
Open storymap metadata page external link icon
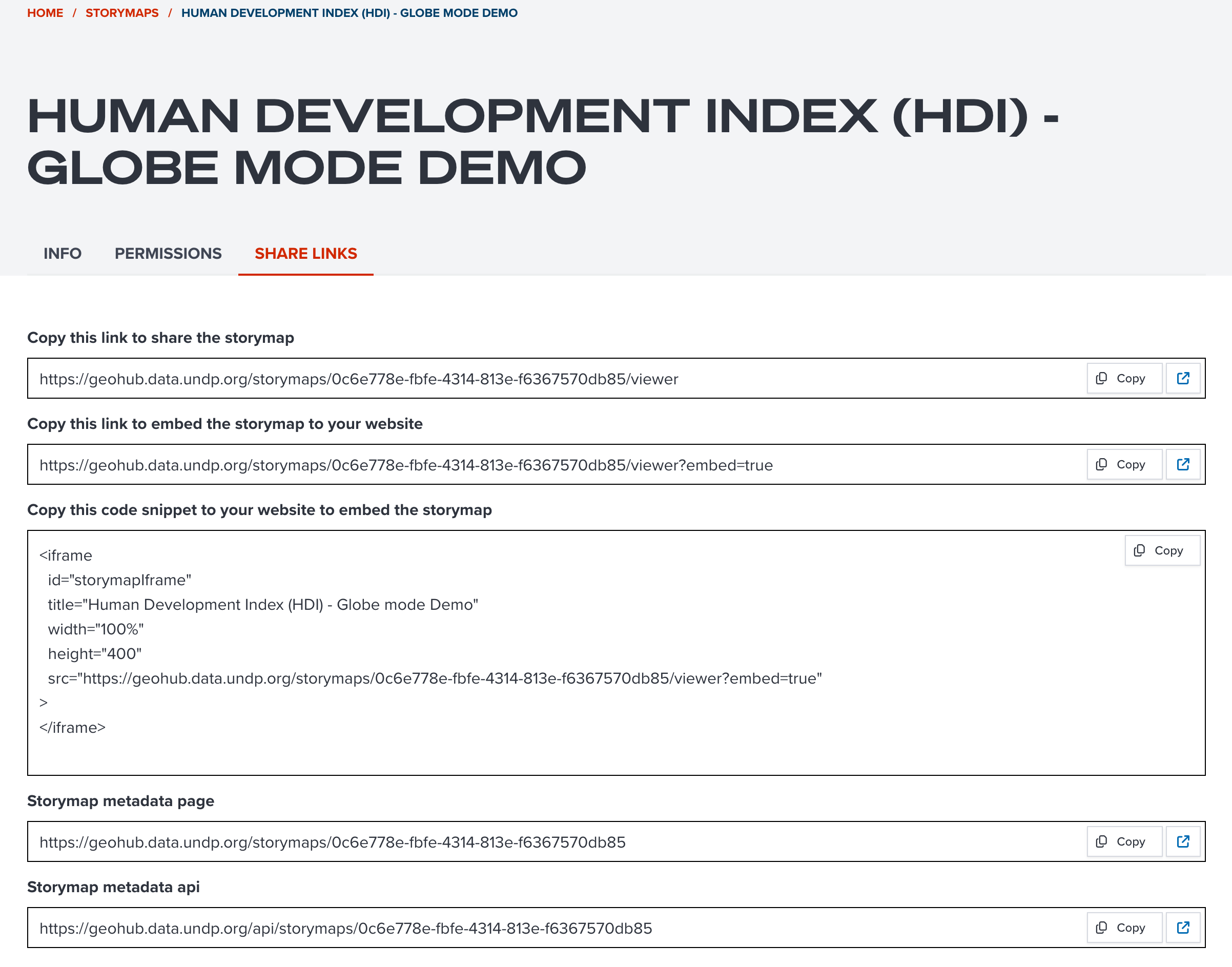1183,841
